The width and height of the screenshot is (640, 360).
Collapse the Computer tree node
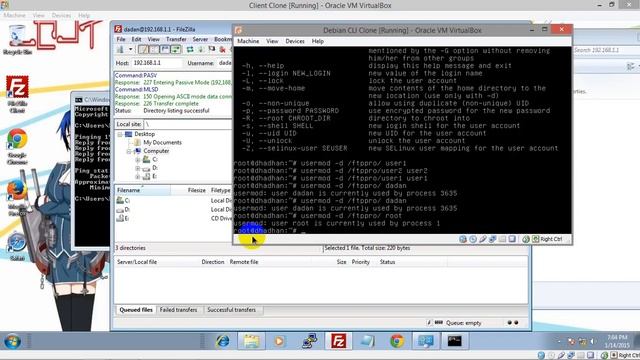(129, 151)
